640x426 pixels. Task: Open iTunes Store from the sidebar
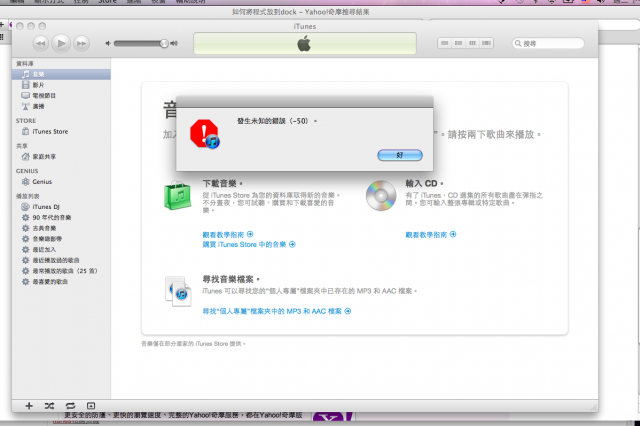(x=61, y=131)
